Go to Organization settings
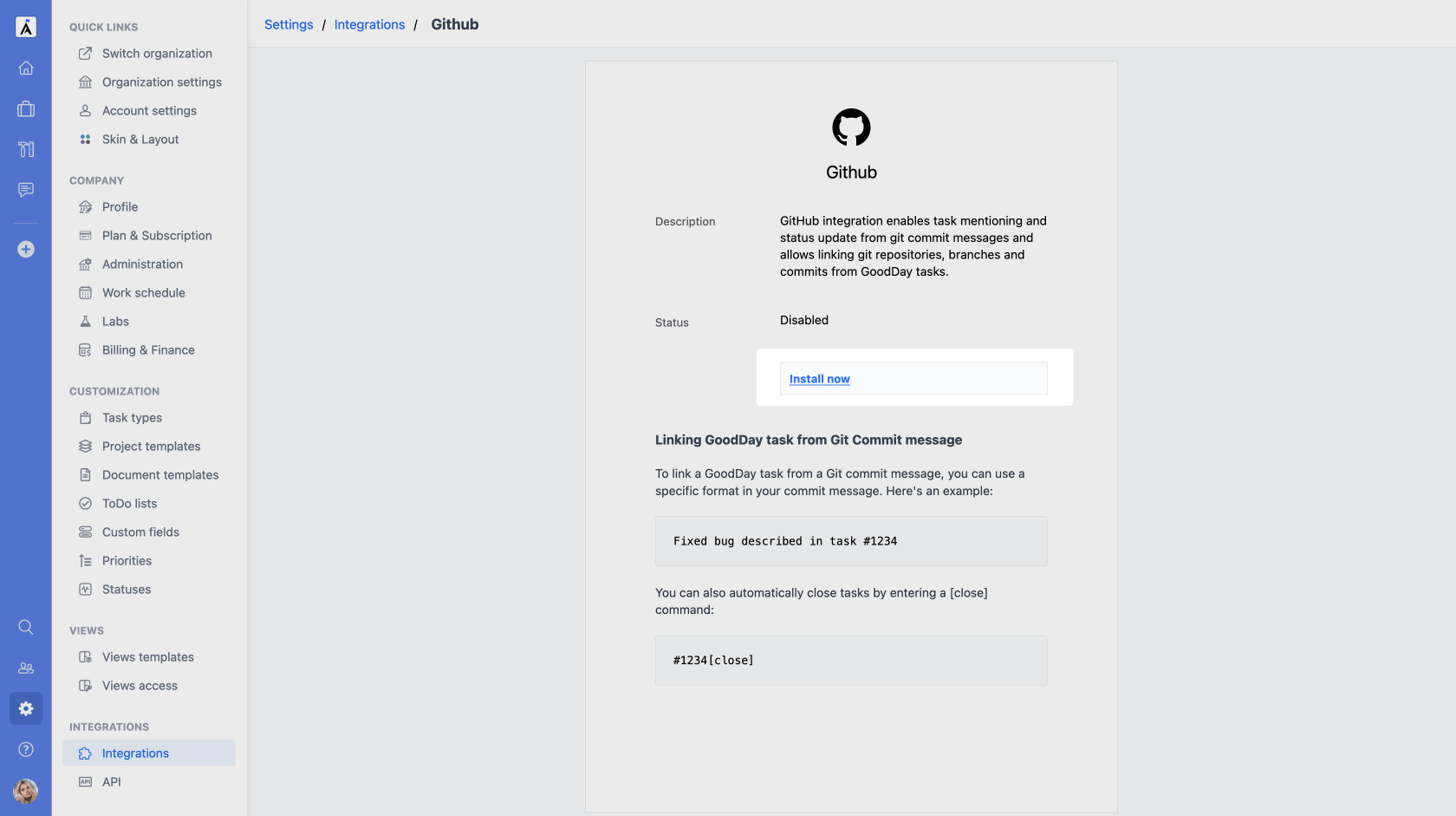 [162, 82]
